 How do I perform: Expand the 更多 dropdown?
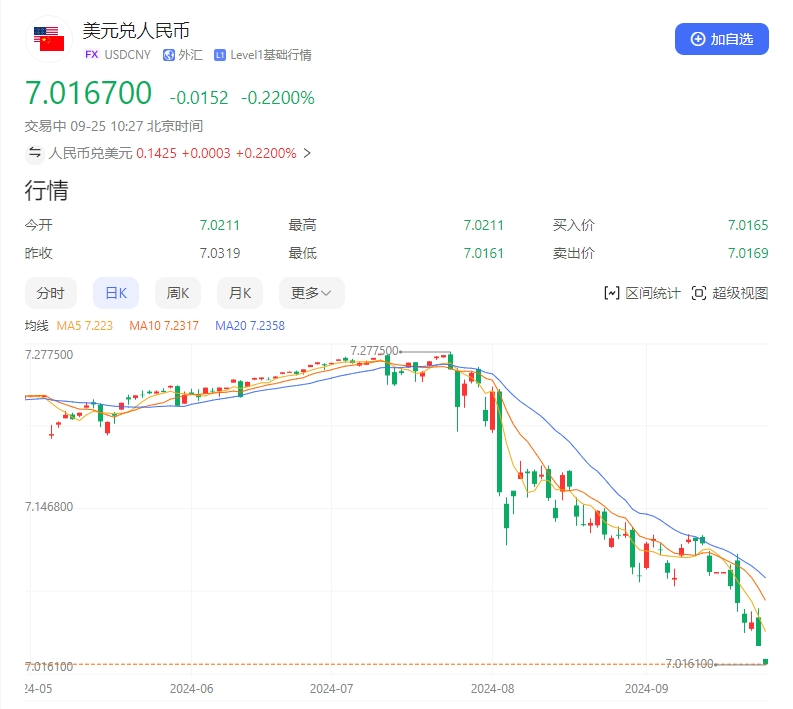(312, 293)
